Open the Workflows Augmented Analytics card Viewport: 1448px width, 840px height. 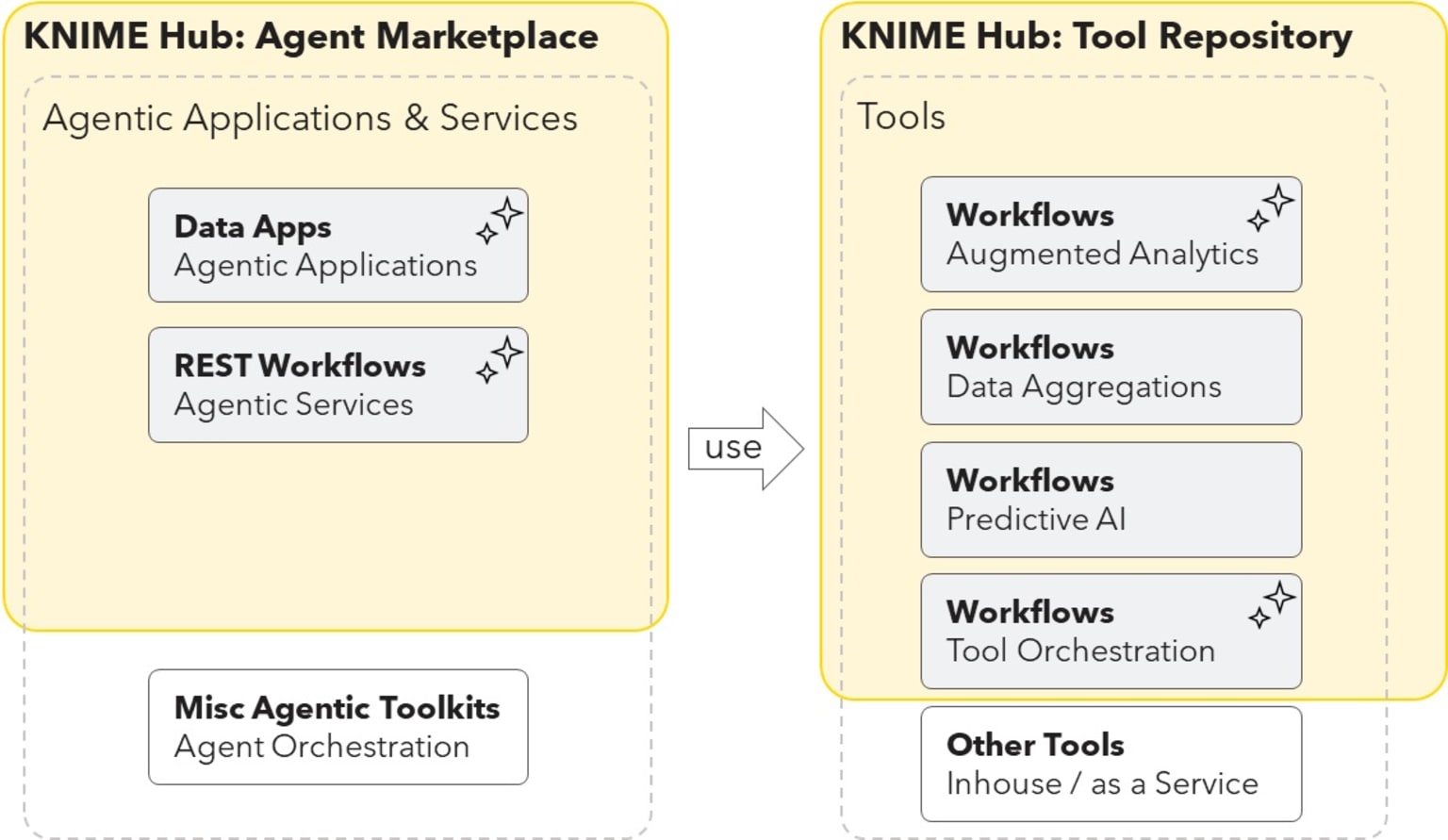pyautogui.click(x=1111, y=234)
